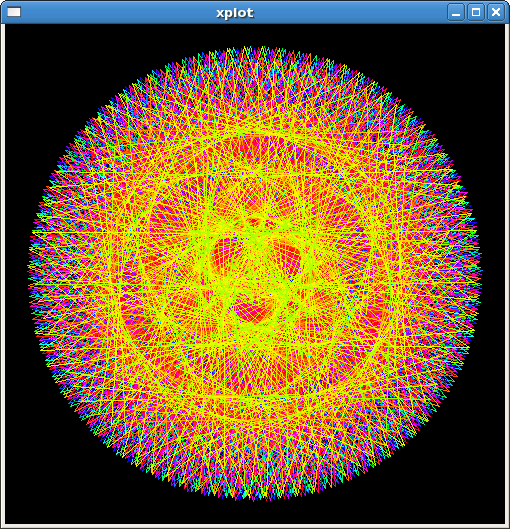Click red lobe upper-left of plot center

pos(223,255)
